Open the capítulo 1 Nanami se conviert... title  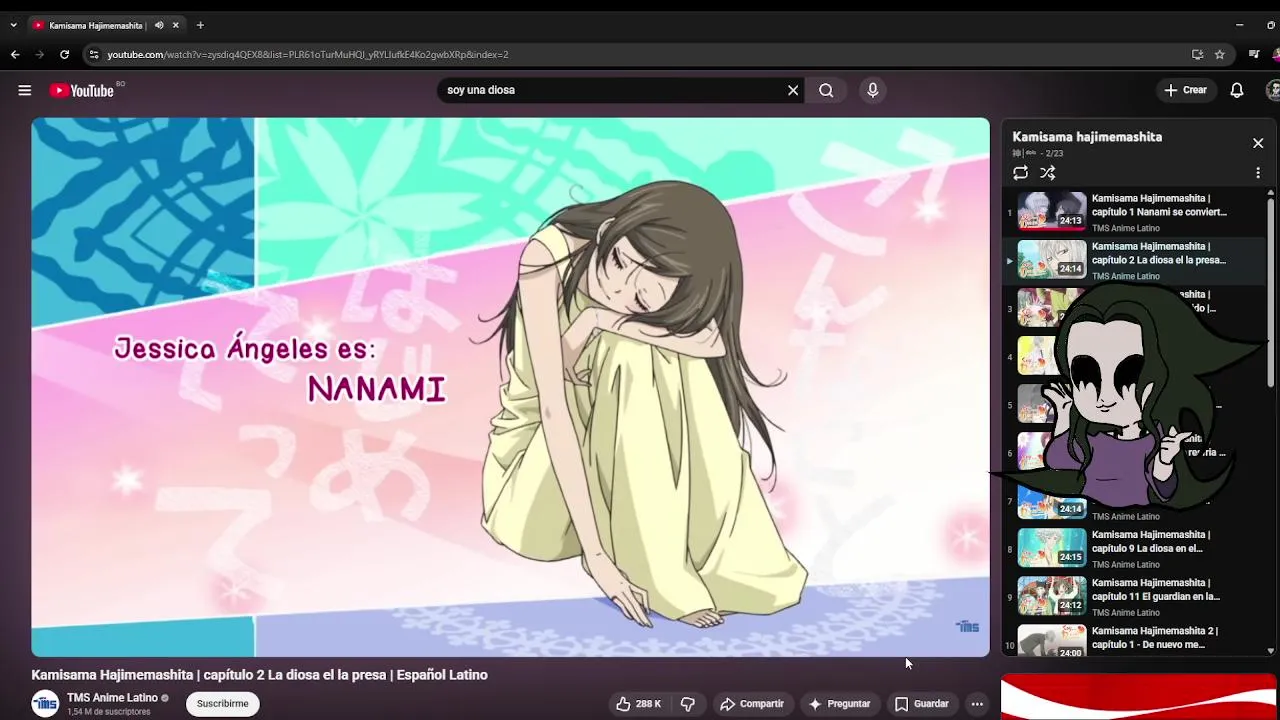click(1159, 205)
